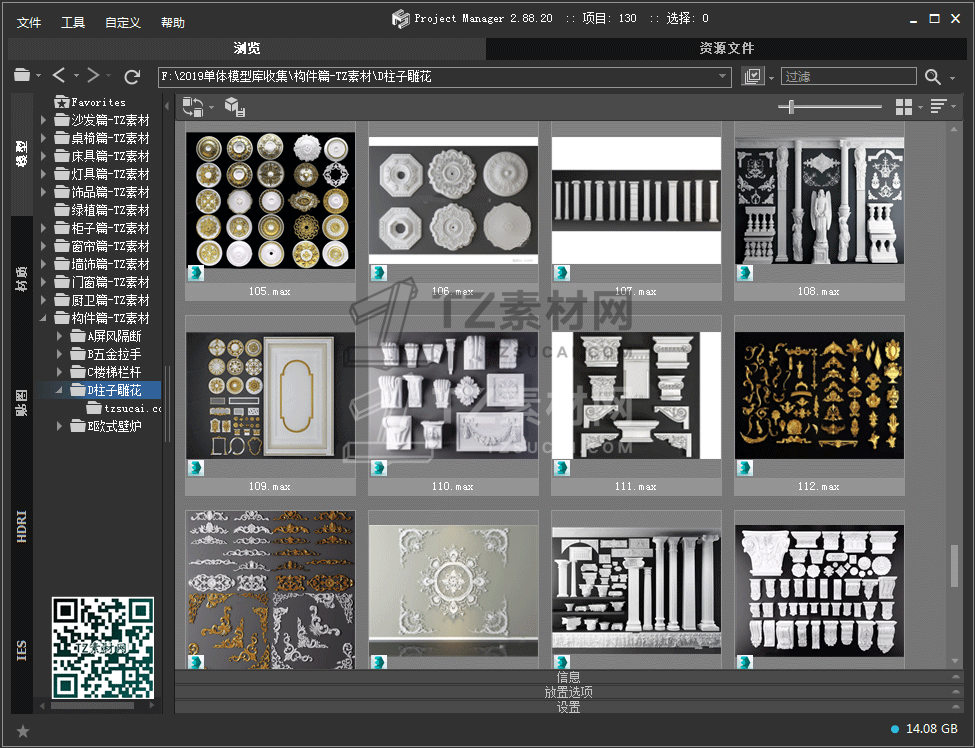Screen dimensions: 975x748
Task: Click the forward navigation arrow icon
Action: coord(93,76)
